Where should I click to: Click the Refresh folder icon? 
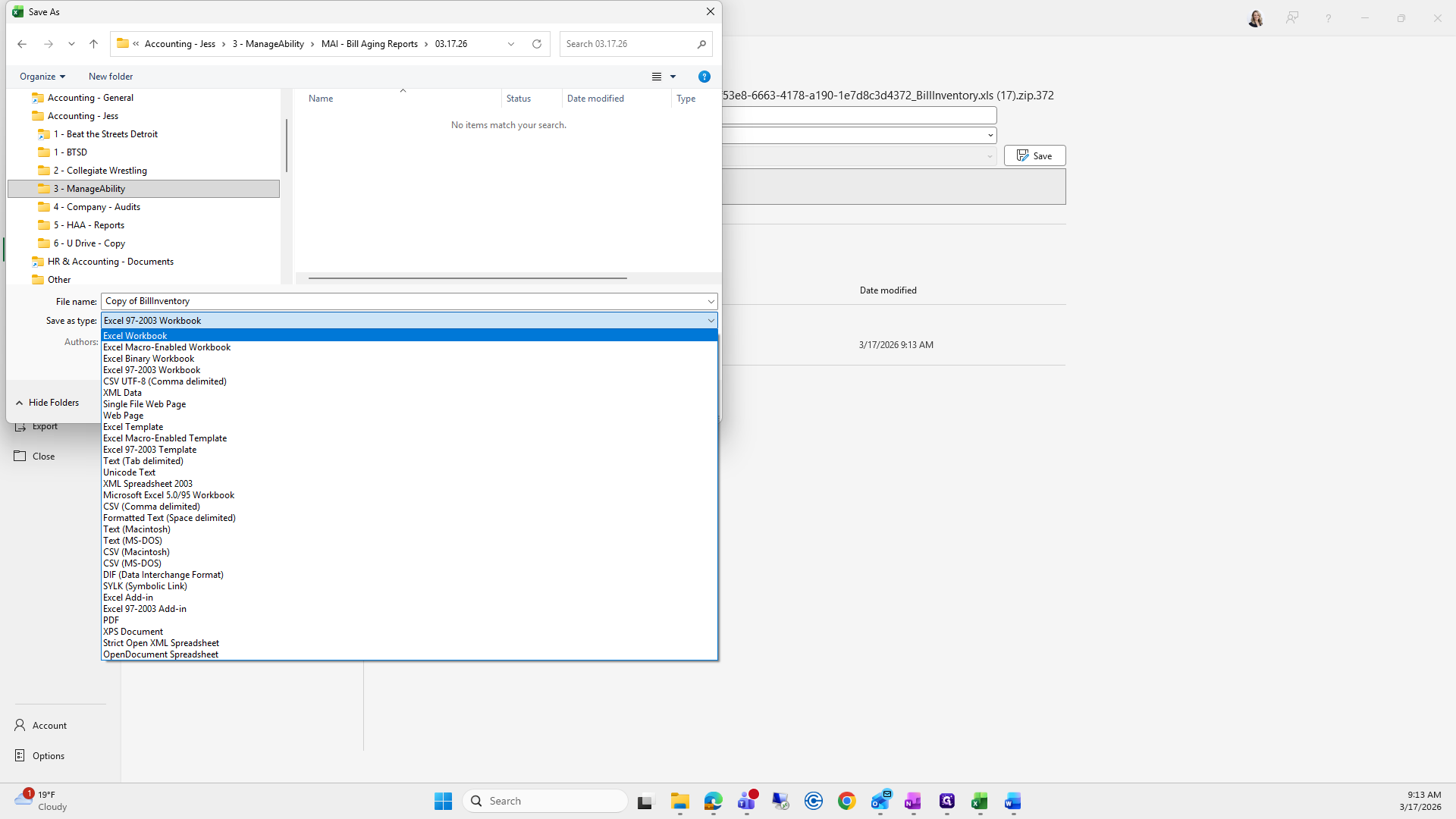point(537,44)
